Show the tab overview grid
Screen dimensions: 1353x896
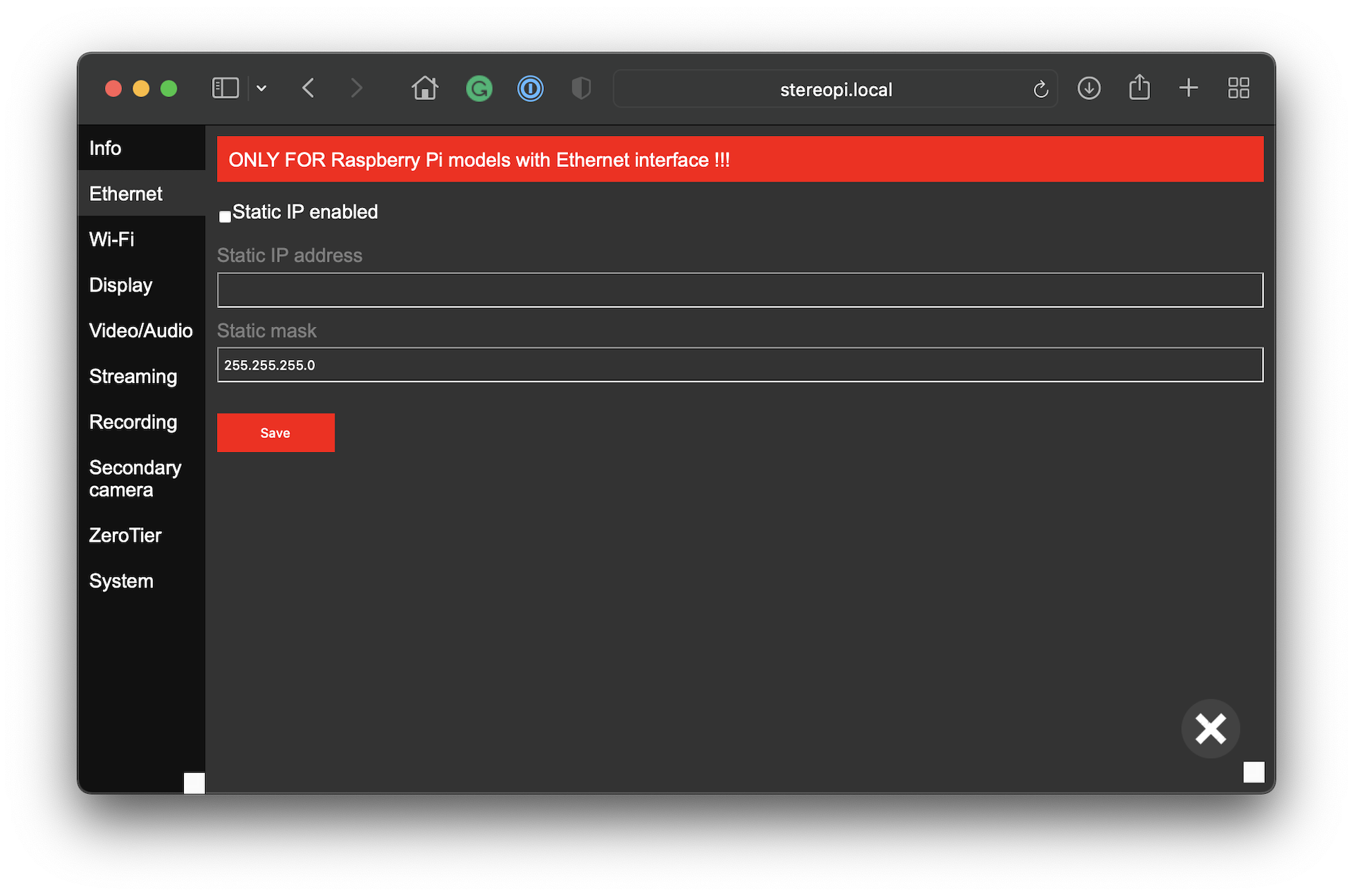[x=1238, y=88]
